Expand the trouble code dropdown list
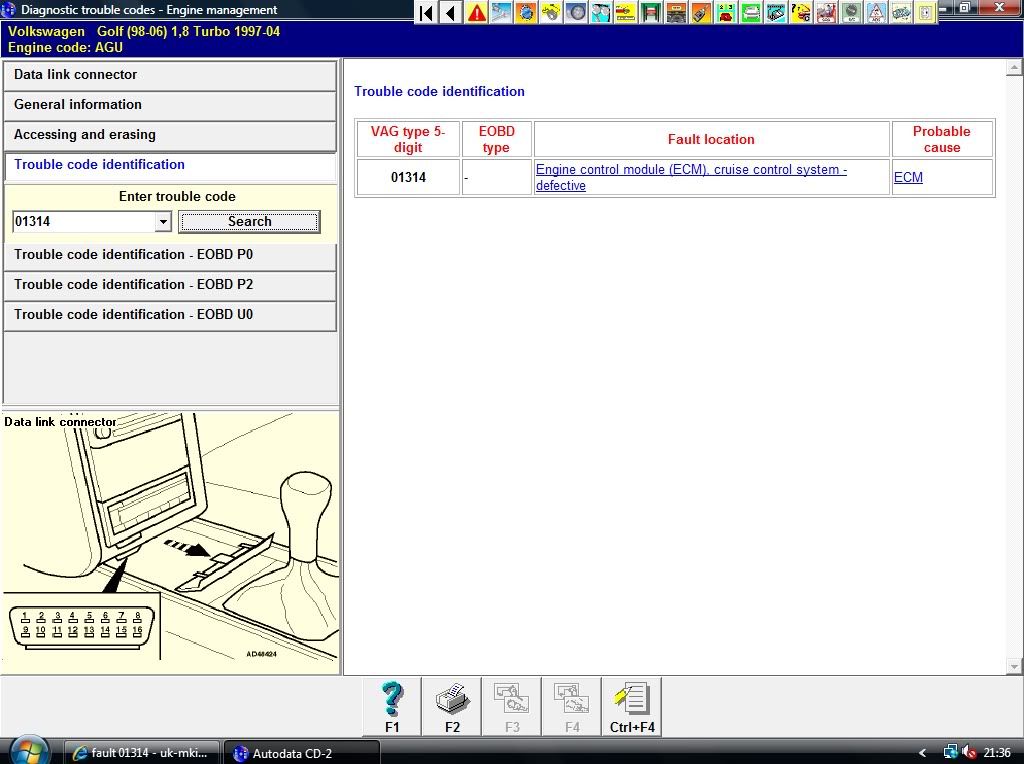The image size is (1024, 764). tap(164, 222)
